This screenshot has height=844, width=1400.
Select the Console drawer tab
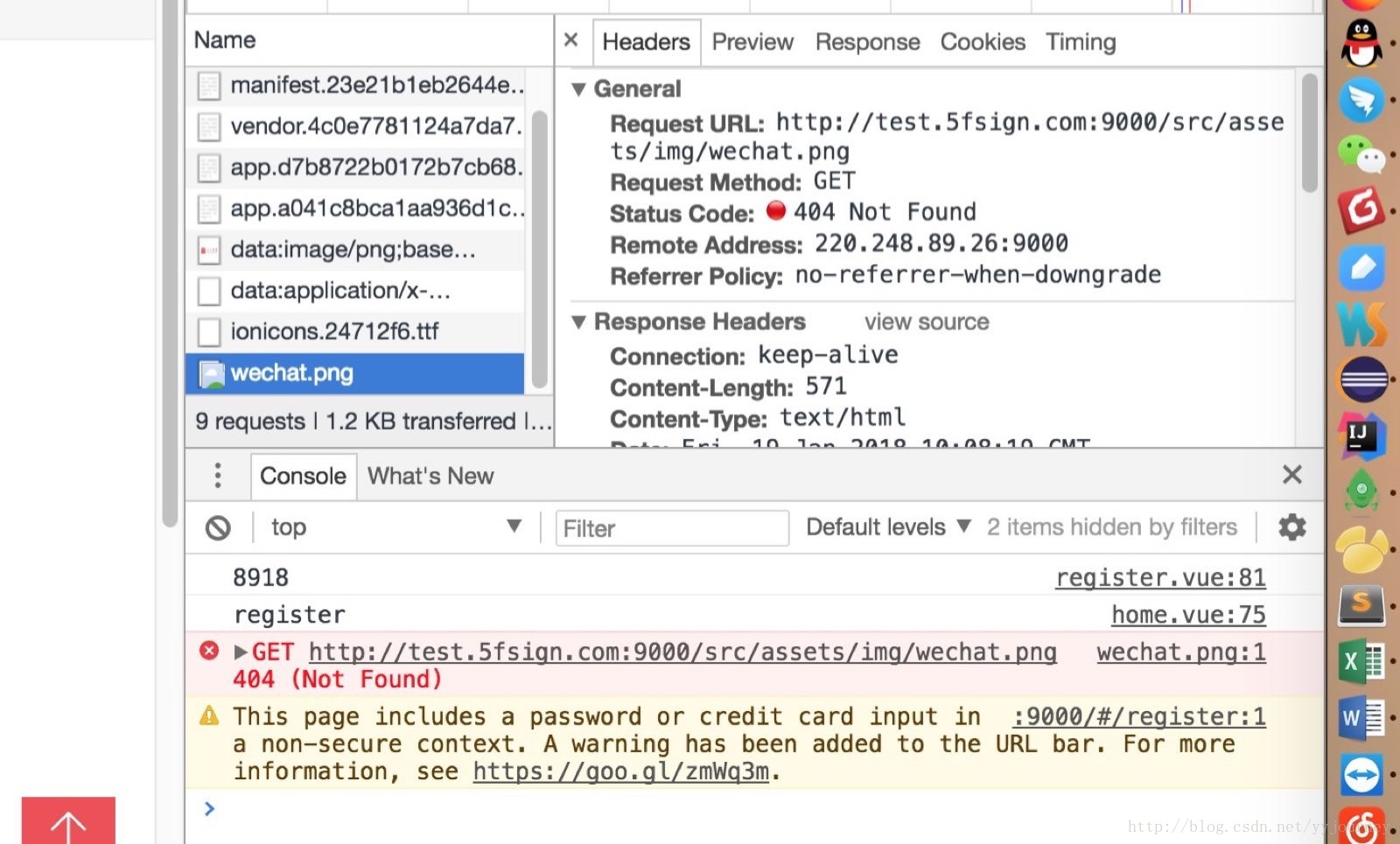click(304, 476)
